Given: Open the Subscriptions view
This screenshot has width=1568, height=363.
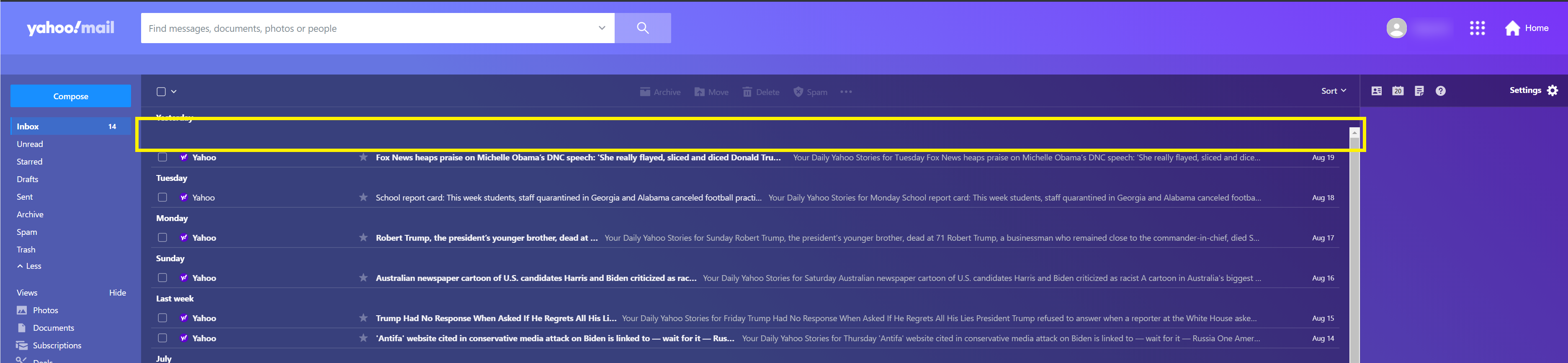Looking at the screenshot, I should click(x=49, y=346).
